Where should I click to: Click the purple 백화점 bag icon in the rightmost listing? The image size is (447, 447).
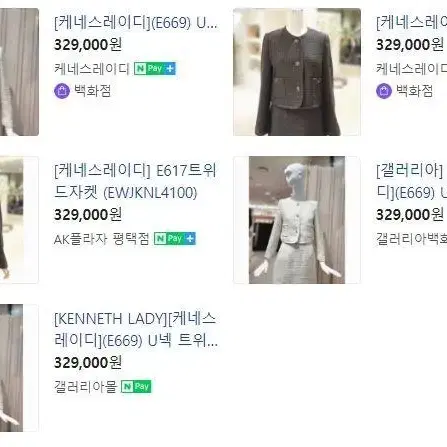tap(384, 91)
